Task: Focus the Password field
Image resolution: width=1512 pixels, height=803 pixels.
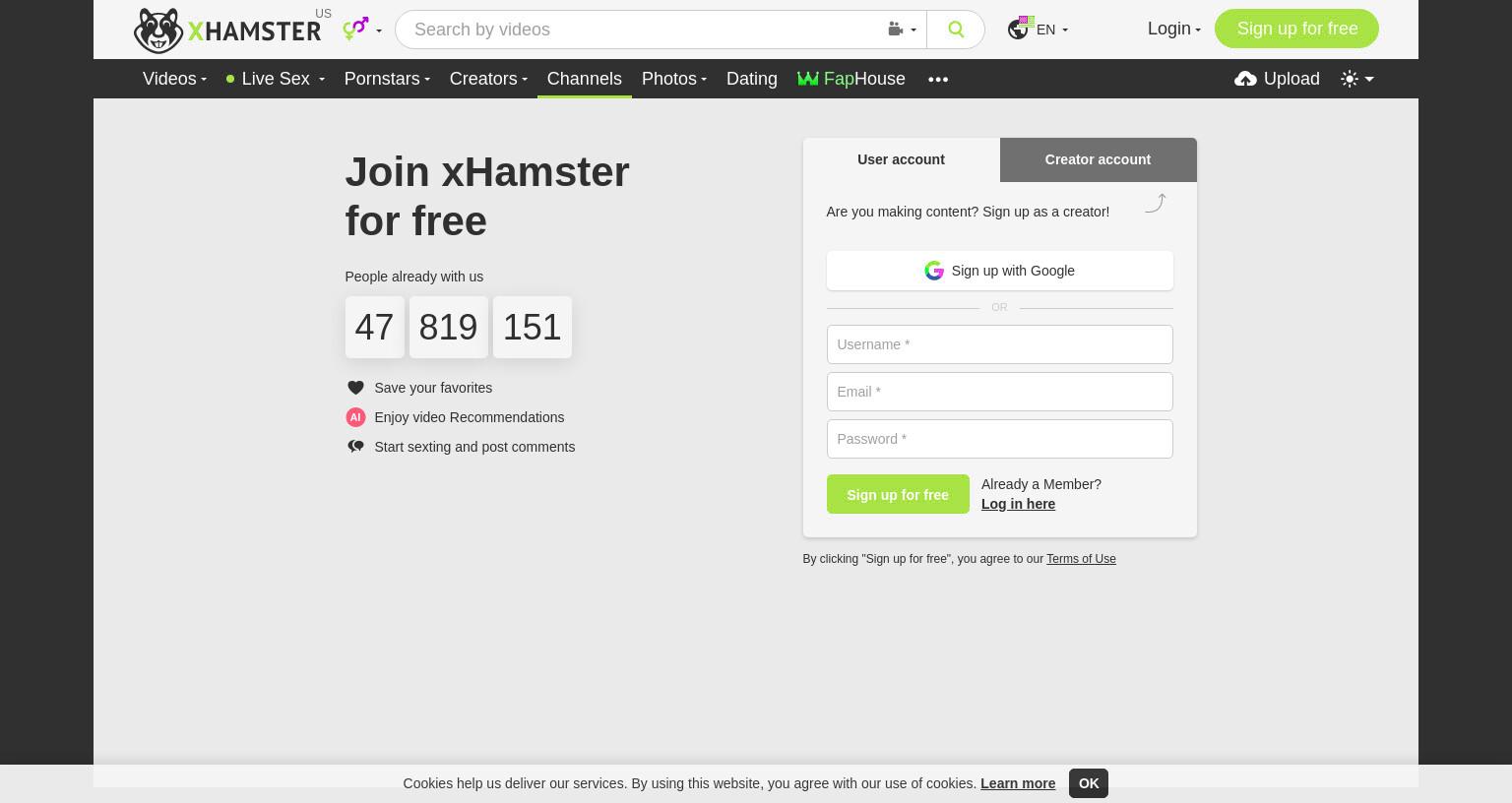Action: click(999, 439)
